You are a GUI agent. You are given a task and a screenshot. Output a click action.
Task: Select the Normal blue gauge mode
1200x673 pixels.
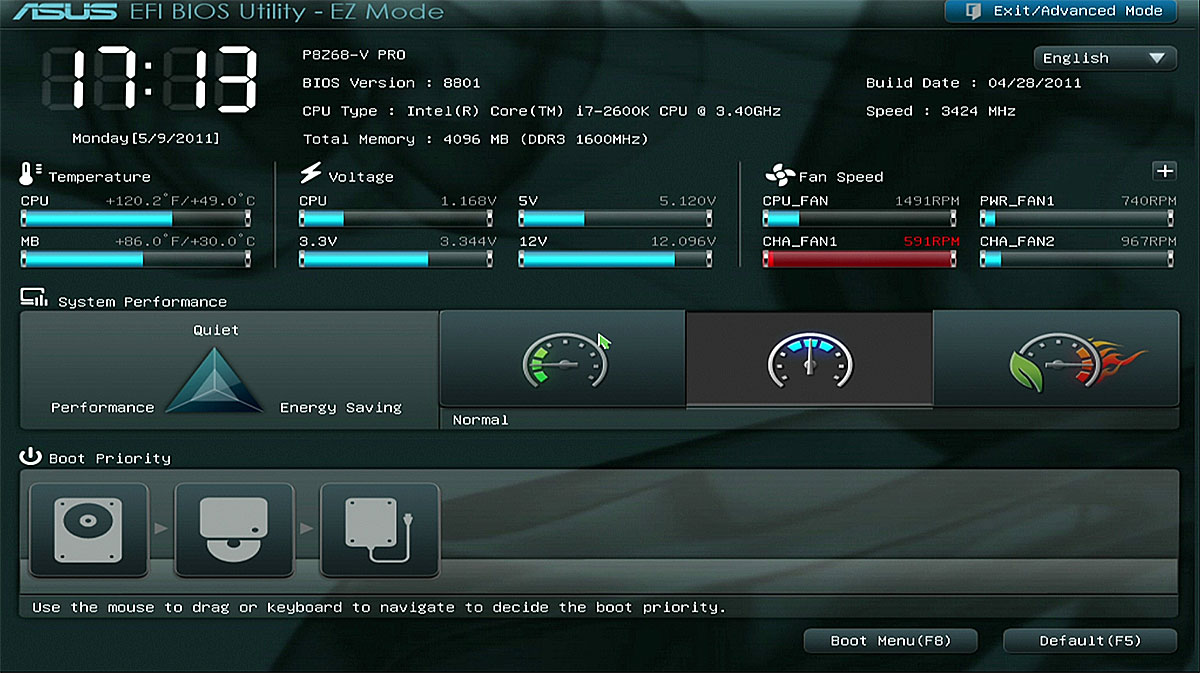click(809, 359)
